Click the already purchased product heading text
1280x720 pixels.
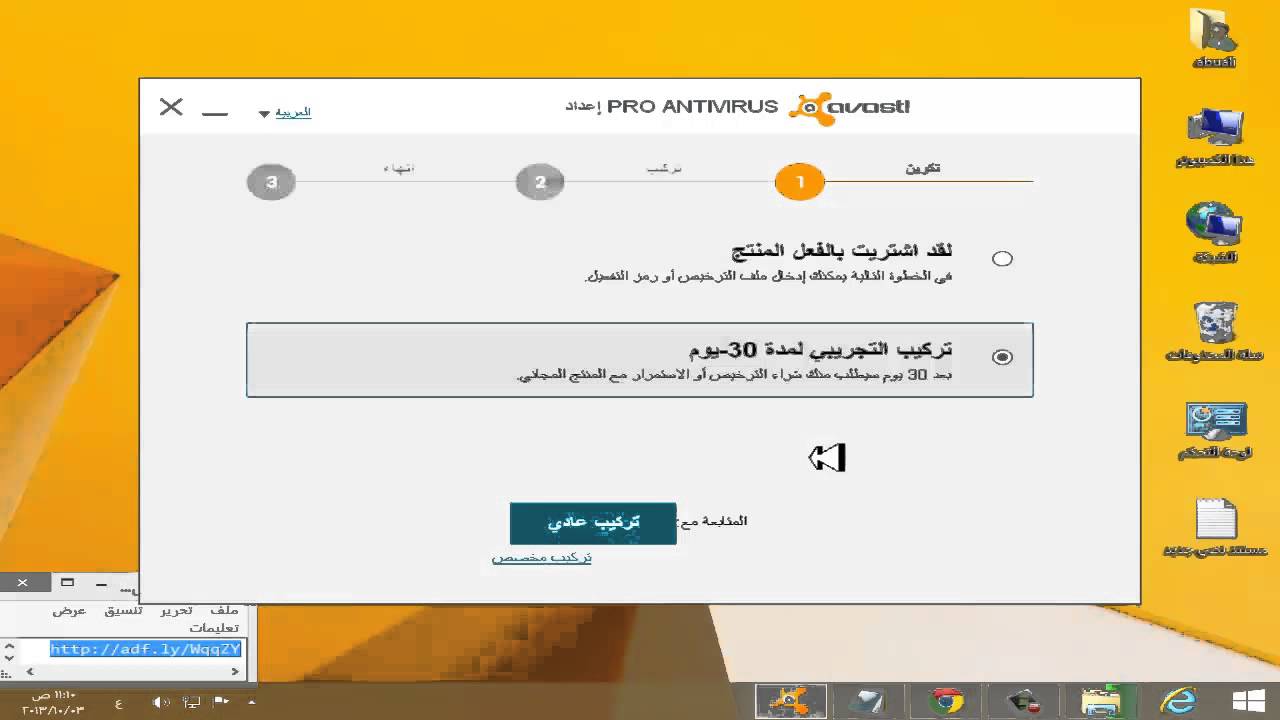(x=842, y=250)
